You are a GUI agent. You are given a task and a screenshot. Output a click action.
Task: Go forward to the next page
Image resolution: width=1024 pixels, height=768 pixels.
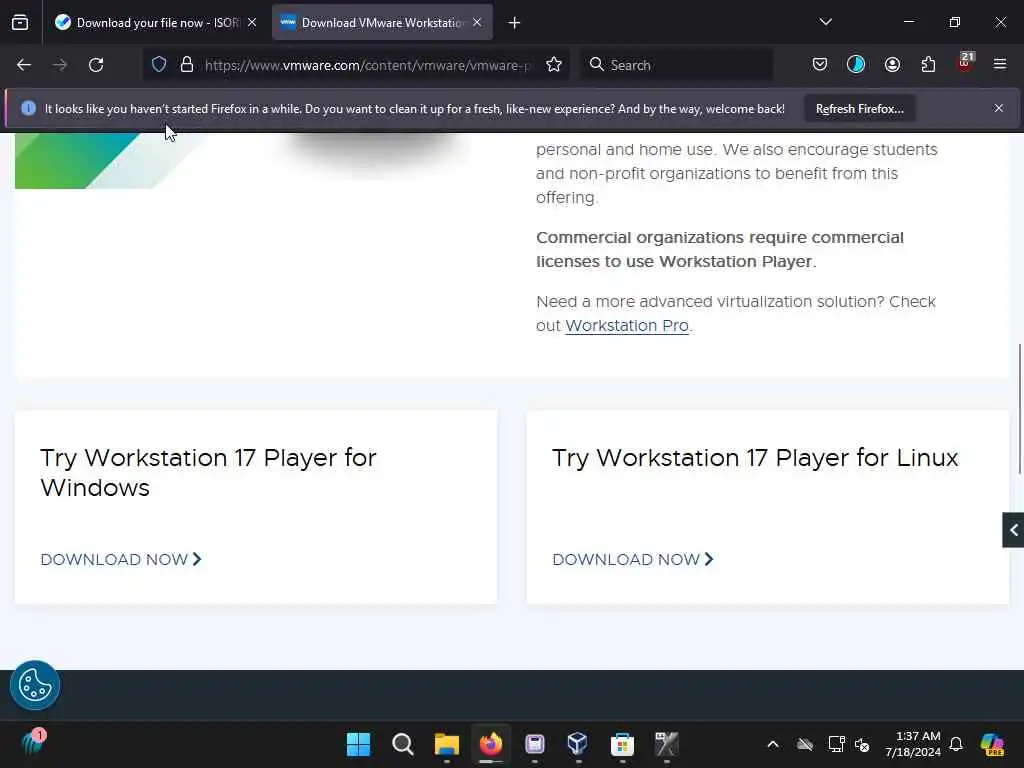[x=60, y=65]
